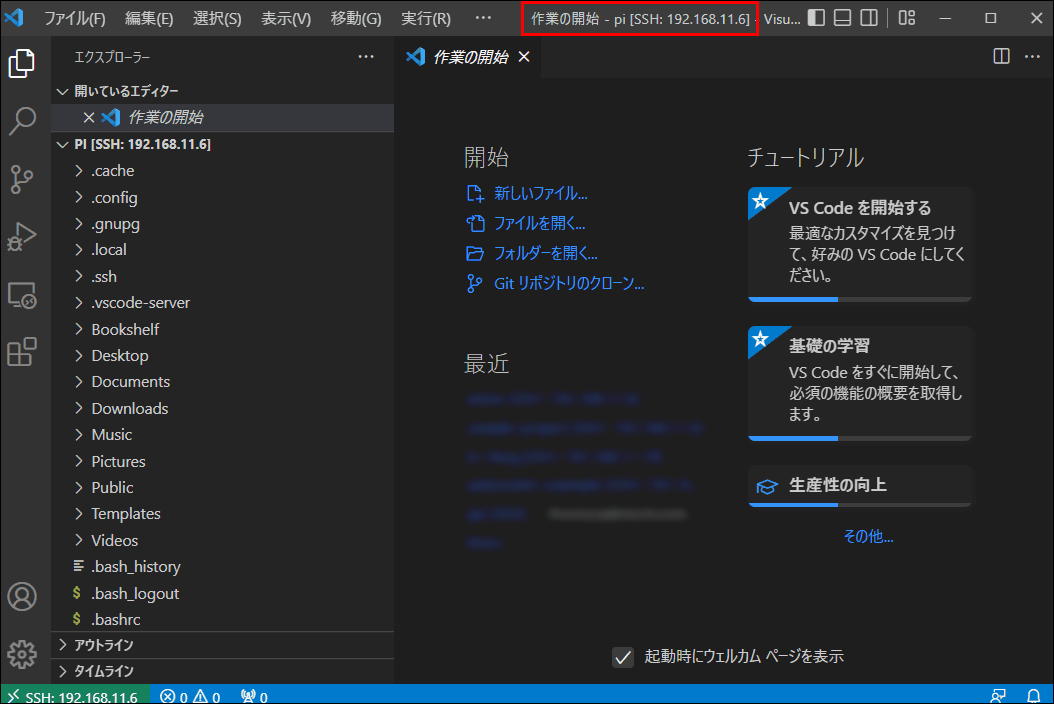Open errors and warnings status item
The image size is (1054, 704).
[190, 697]
